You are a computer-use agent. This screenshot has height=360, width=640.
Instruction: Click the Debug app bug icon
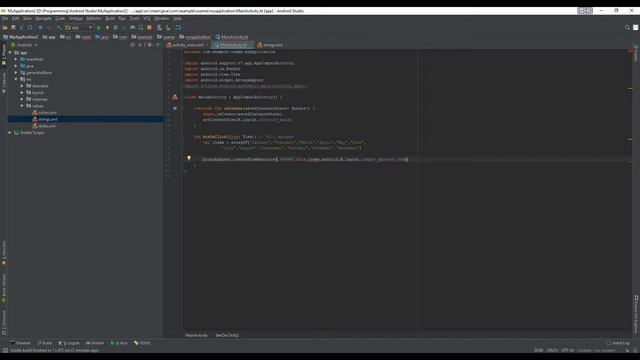(116, 27)
